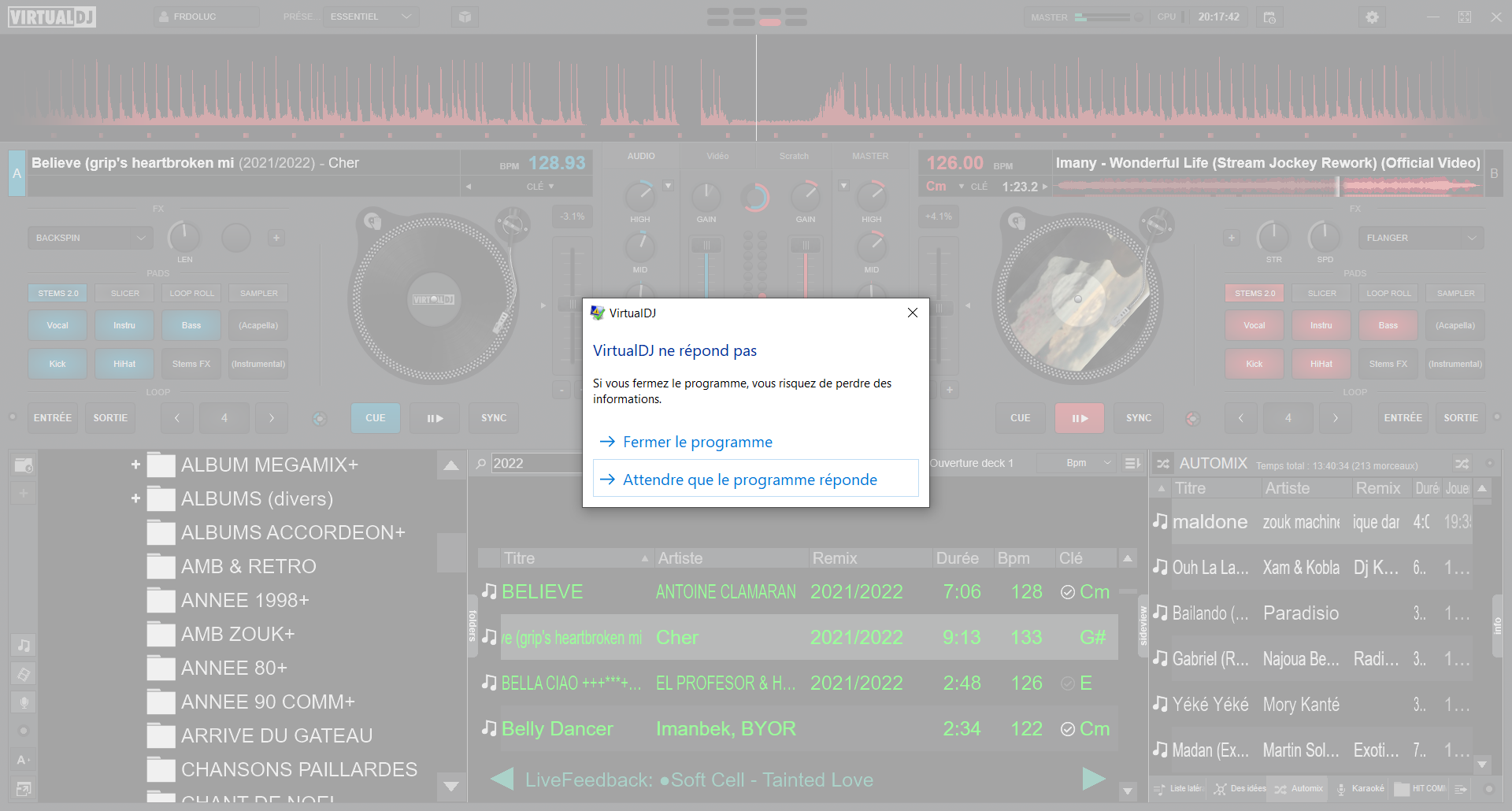Adjust the BACKSPIN LEN knob

[x=184, y=237]
